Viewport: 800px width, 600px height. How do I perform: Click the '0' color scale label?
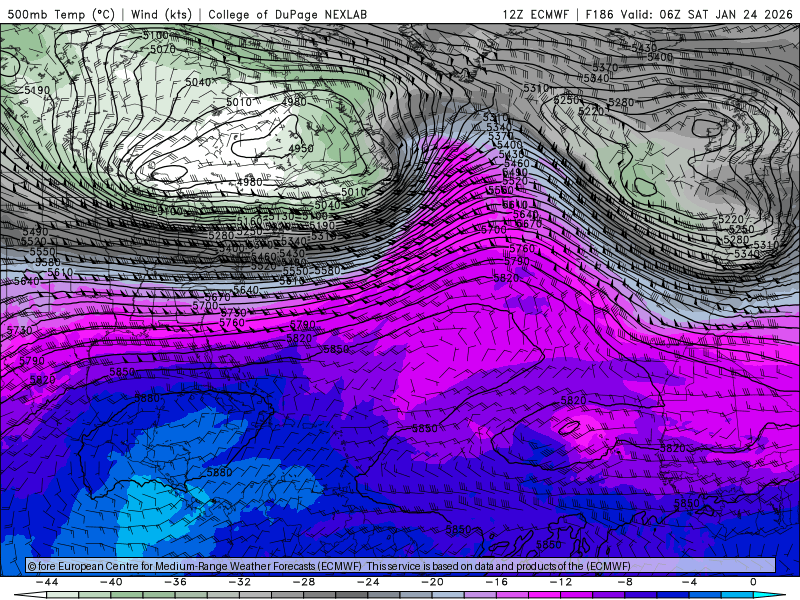(x=753, y=582)
